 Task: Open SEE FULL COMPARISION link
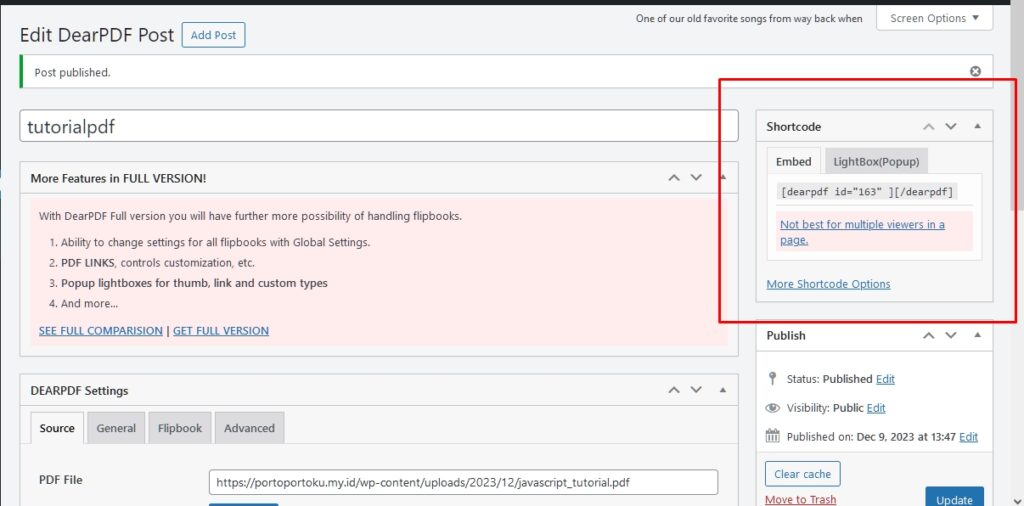pos(101,330)
